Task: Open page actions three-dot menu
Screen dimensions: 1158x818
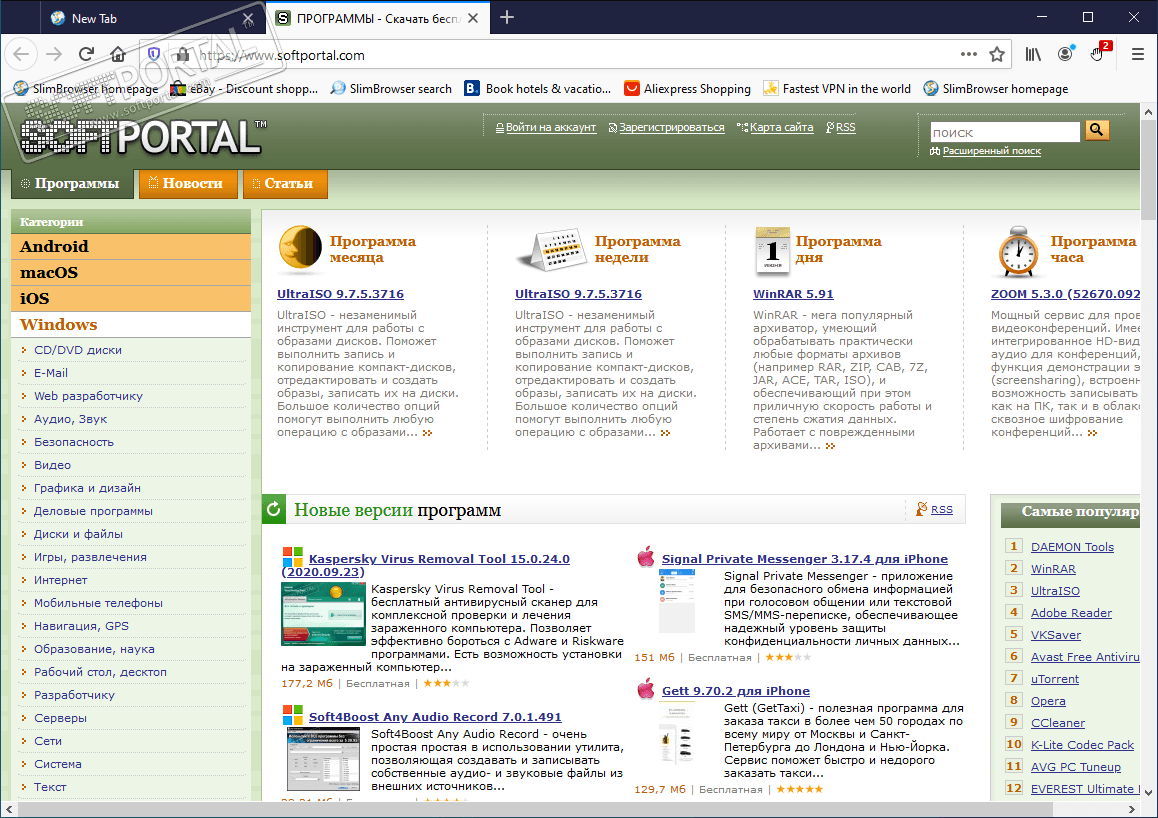Action: [x=968, y=55]
